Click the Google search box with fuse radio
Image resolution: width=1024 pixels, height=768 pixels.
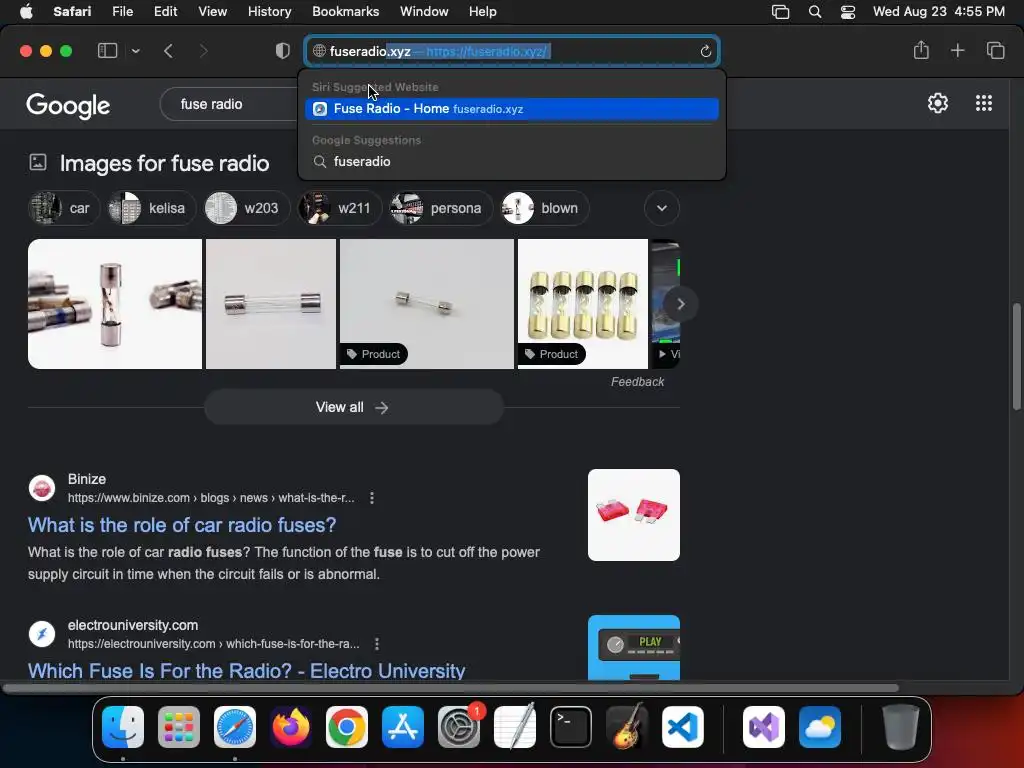(229, 104)
